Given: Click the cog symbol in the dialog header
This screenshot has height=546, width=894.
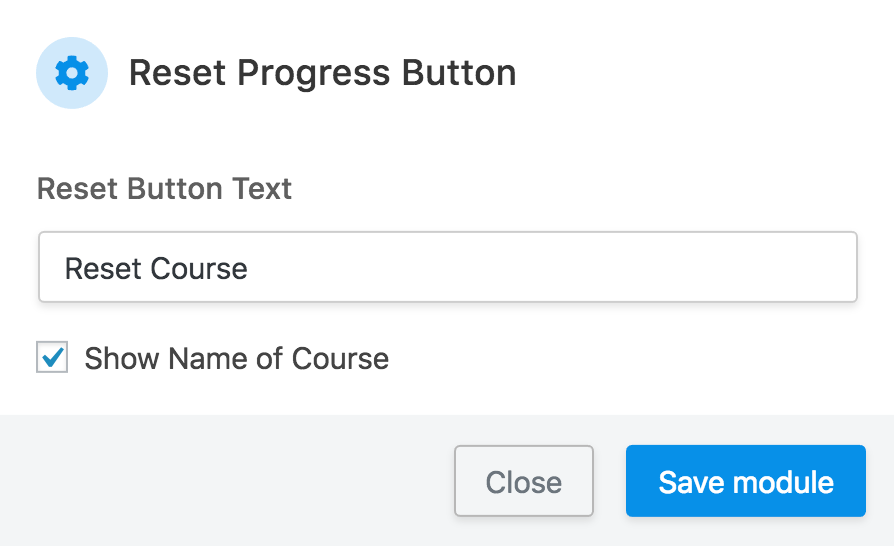Looking at the screenshot, I should (x=72, y=73).
